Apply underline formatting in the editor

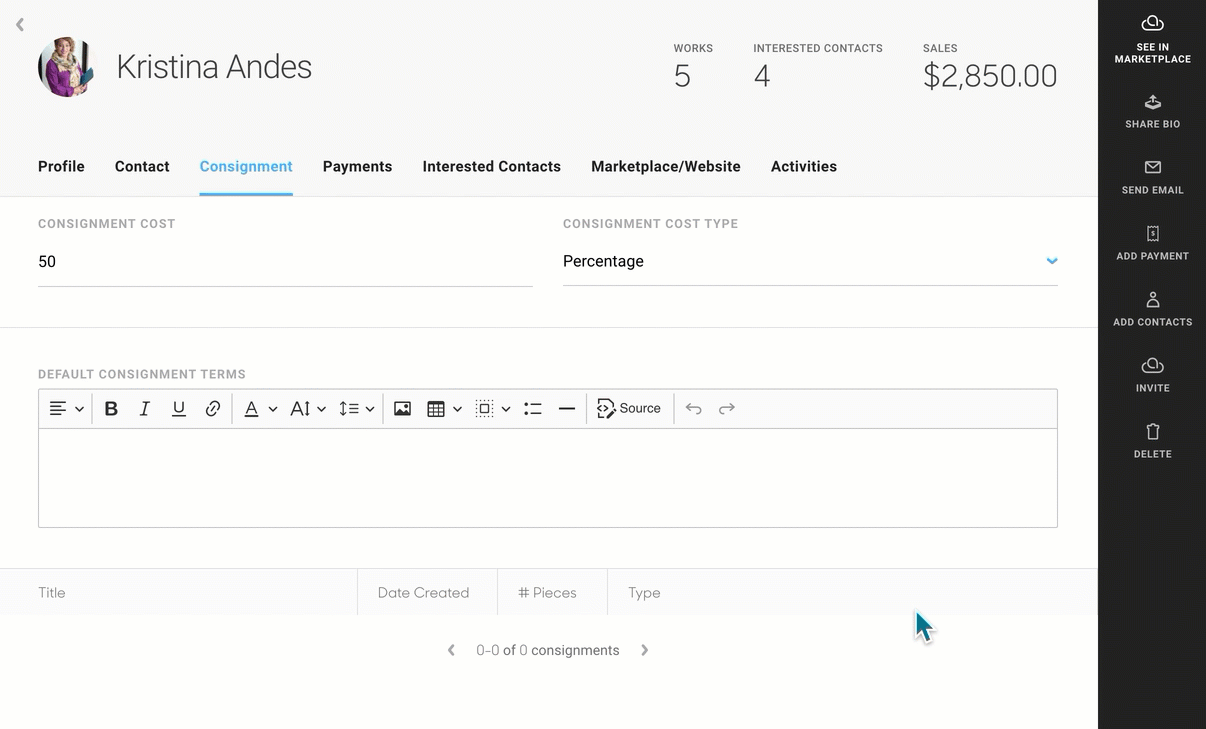[x=179, y=409]
